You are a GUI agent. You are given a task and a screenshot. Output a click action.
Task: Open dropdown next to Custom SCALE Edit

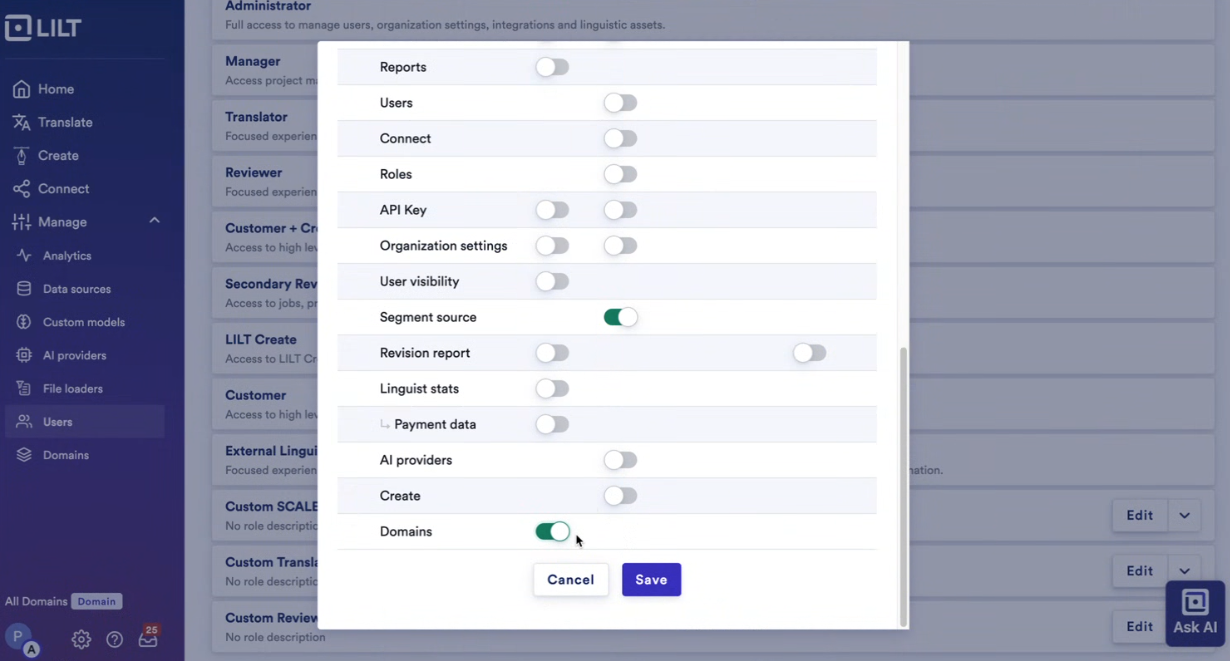(x=1184, y=515)
